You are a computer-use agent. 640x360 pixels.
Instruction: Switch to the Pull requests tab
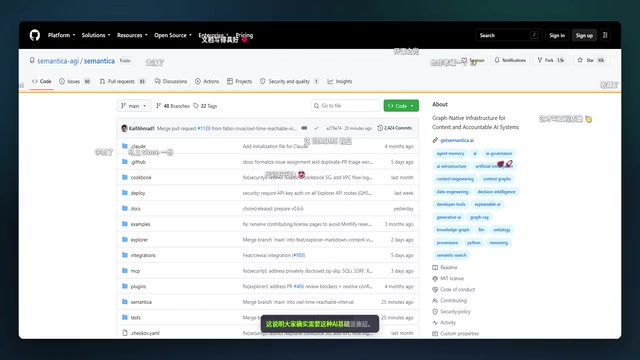pos(122,81)
